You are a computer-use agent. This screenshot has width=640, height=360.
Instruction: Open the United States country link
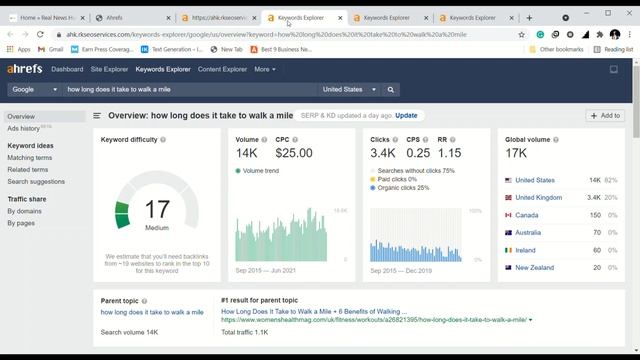tap(535, 180)
